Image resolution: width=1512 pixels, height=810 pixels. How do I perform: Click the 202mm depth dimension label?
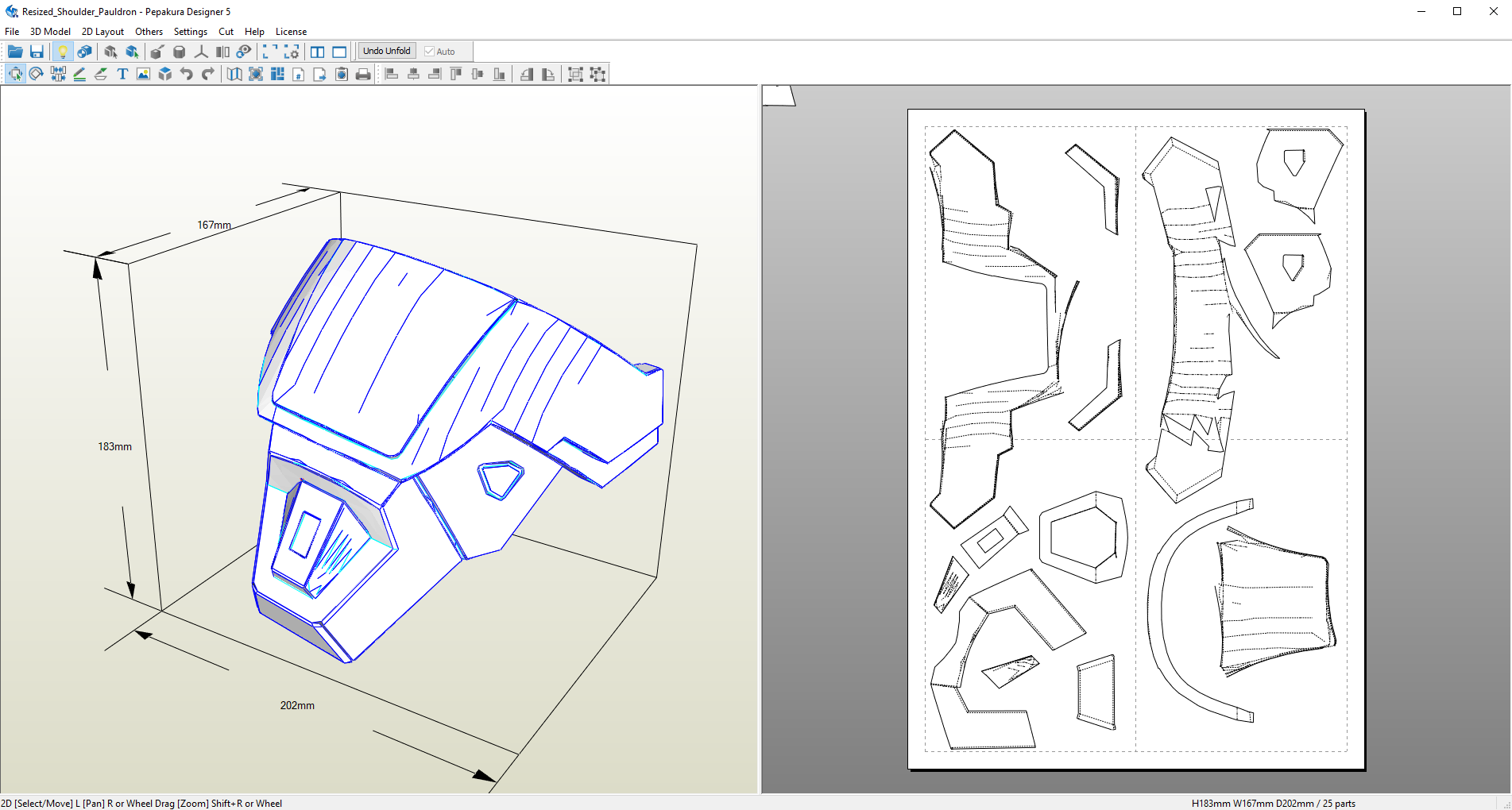[297, 706]
